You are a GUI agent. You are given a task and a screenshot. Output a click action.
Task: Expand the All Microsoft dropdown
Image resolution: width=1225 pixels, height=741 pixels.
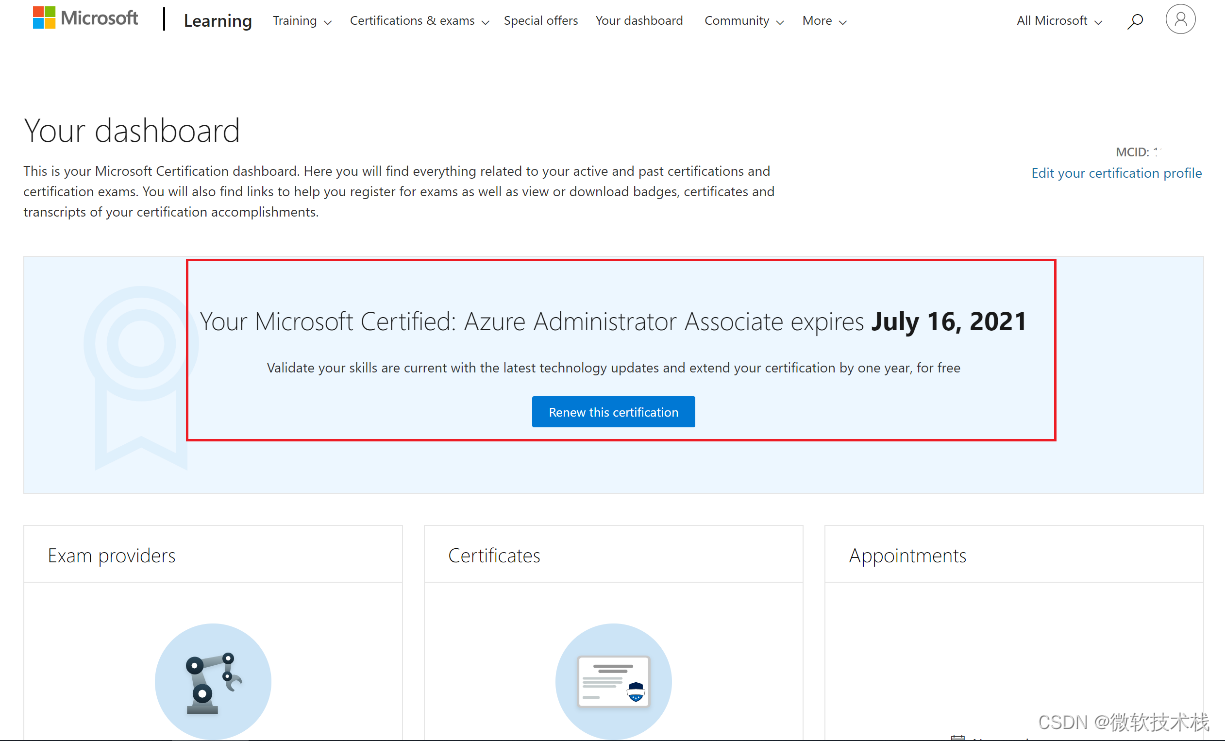1060,21
